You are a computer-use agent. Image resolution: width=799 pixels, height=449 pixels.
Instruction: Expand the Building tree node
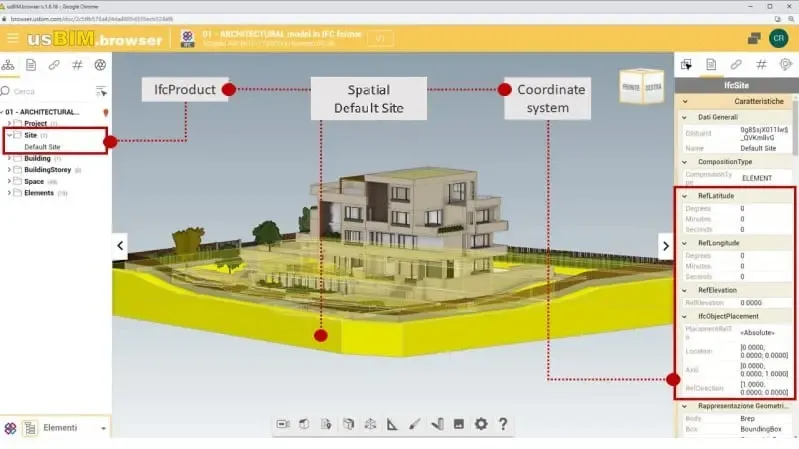[9, 159]
